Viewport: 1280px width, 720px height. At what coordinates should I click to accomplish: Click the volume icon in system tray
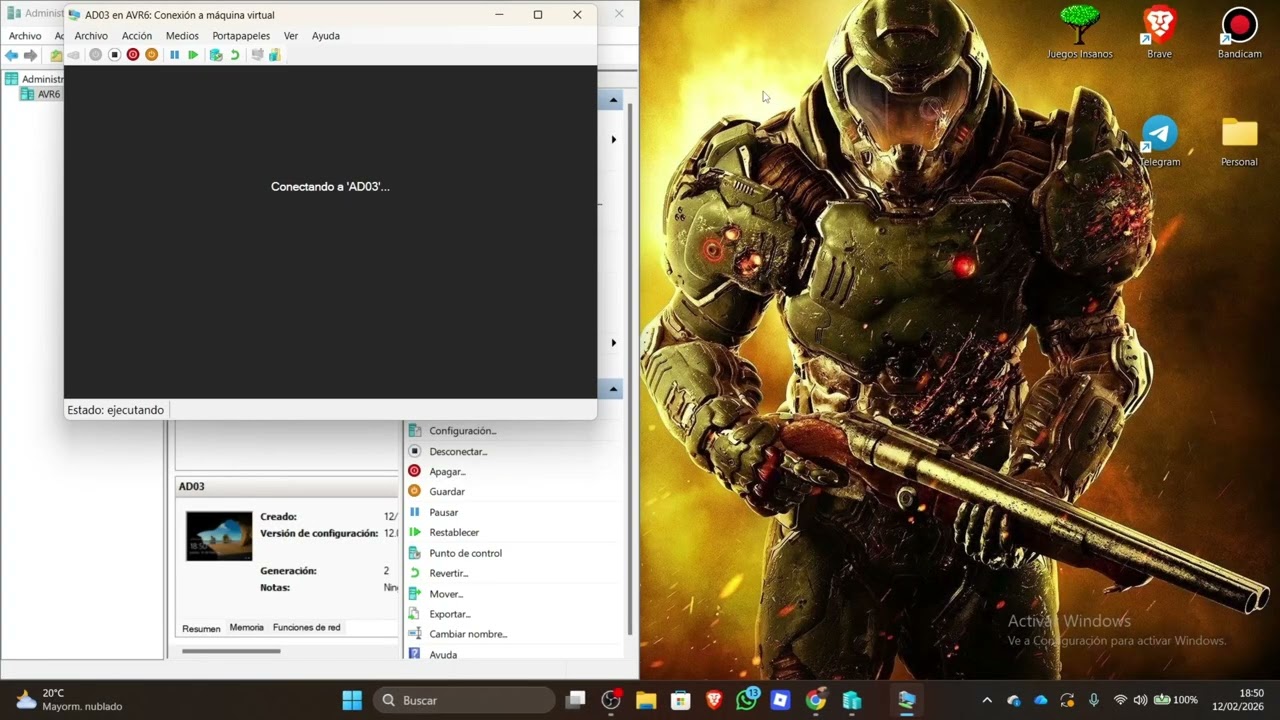1141,700
